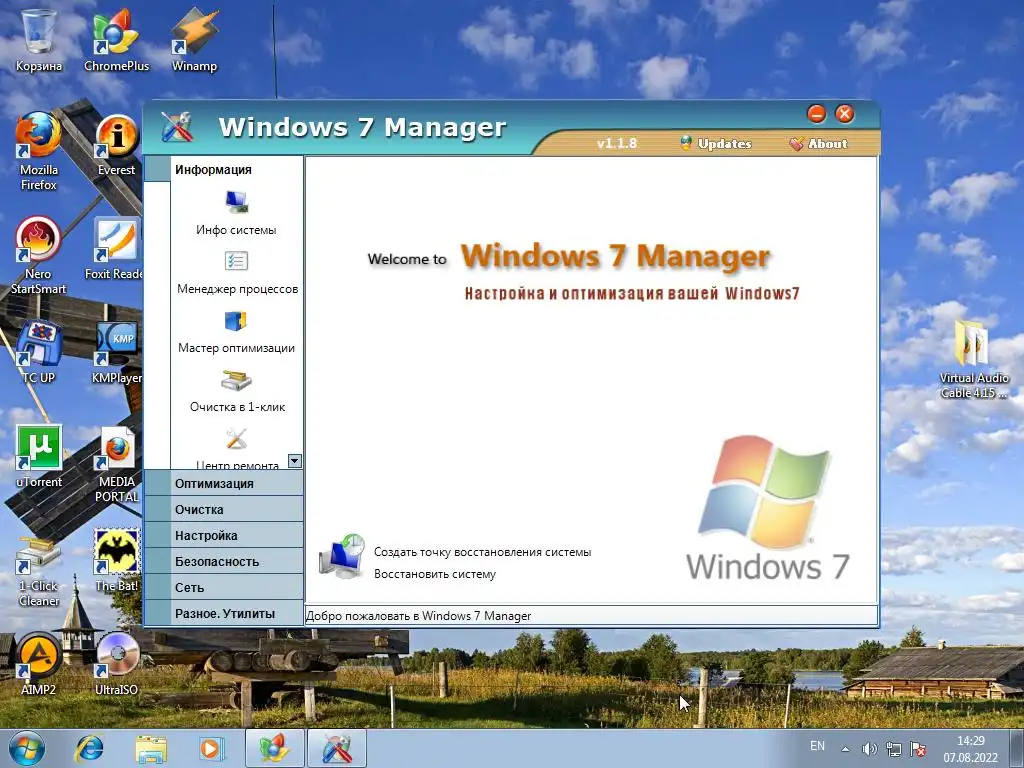Click the Updates button
Viewport: 1024px width, 768px height.
click(716, 144)
